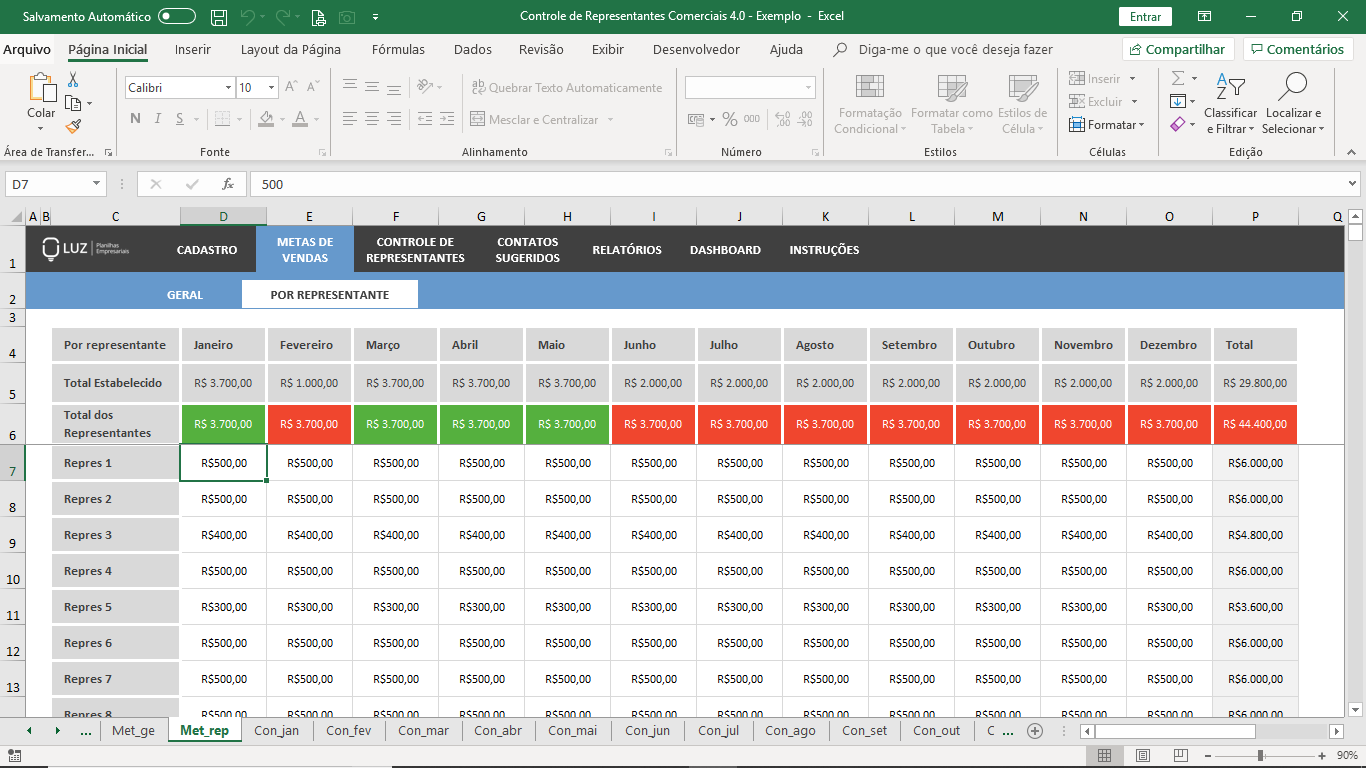Select column header D
Image resolution: width=1366 pixels, height=768 pixels.
pos(223,216)
